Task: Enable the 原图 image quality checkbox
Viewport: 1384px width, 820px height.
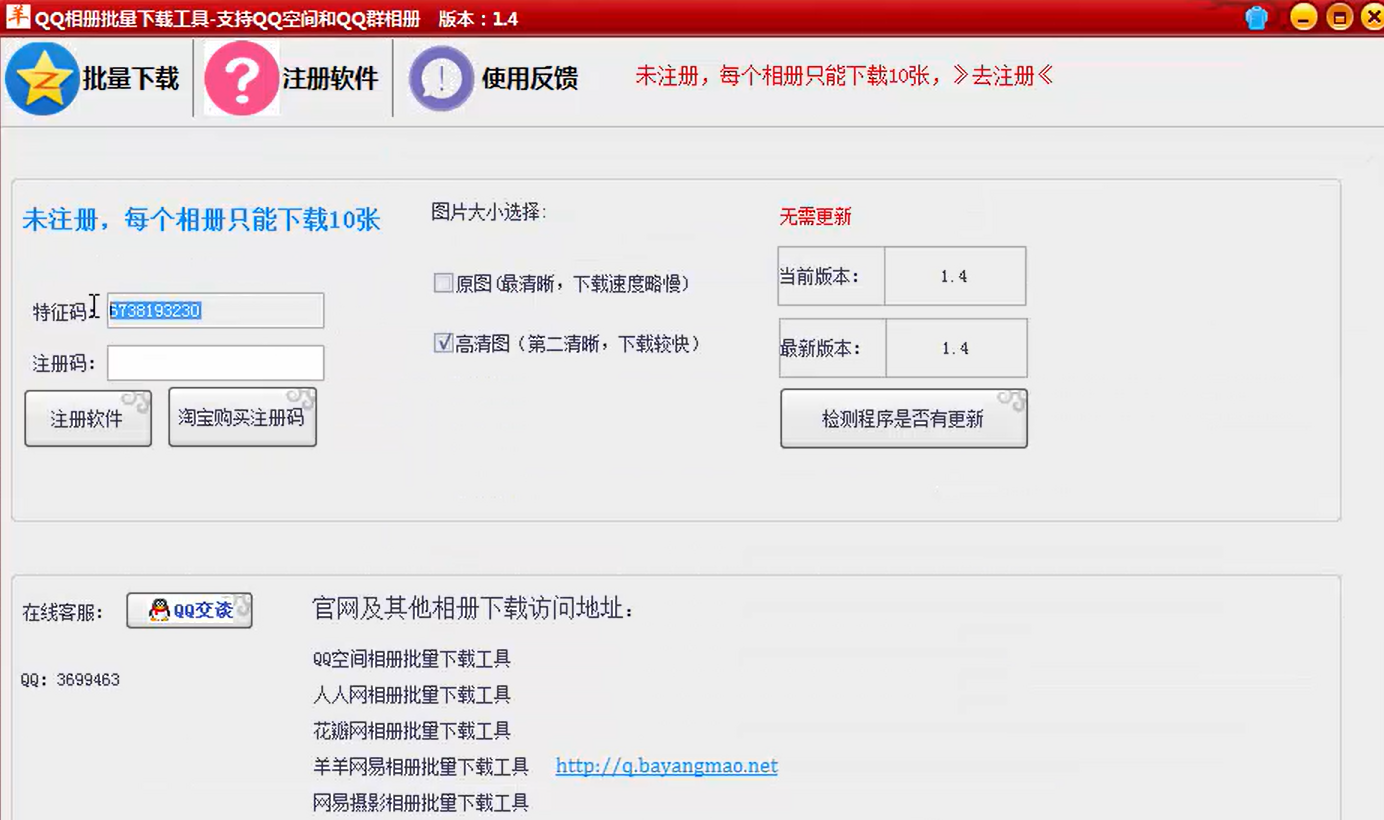Action: click(x=443, y=283)
